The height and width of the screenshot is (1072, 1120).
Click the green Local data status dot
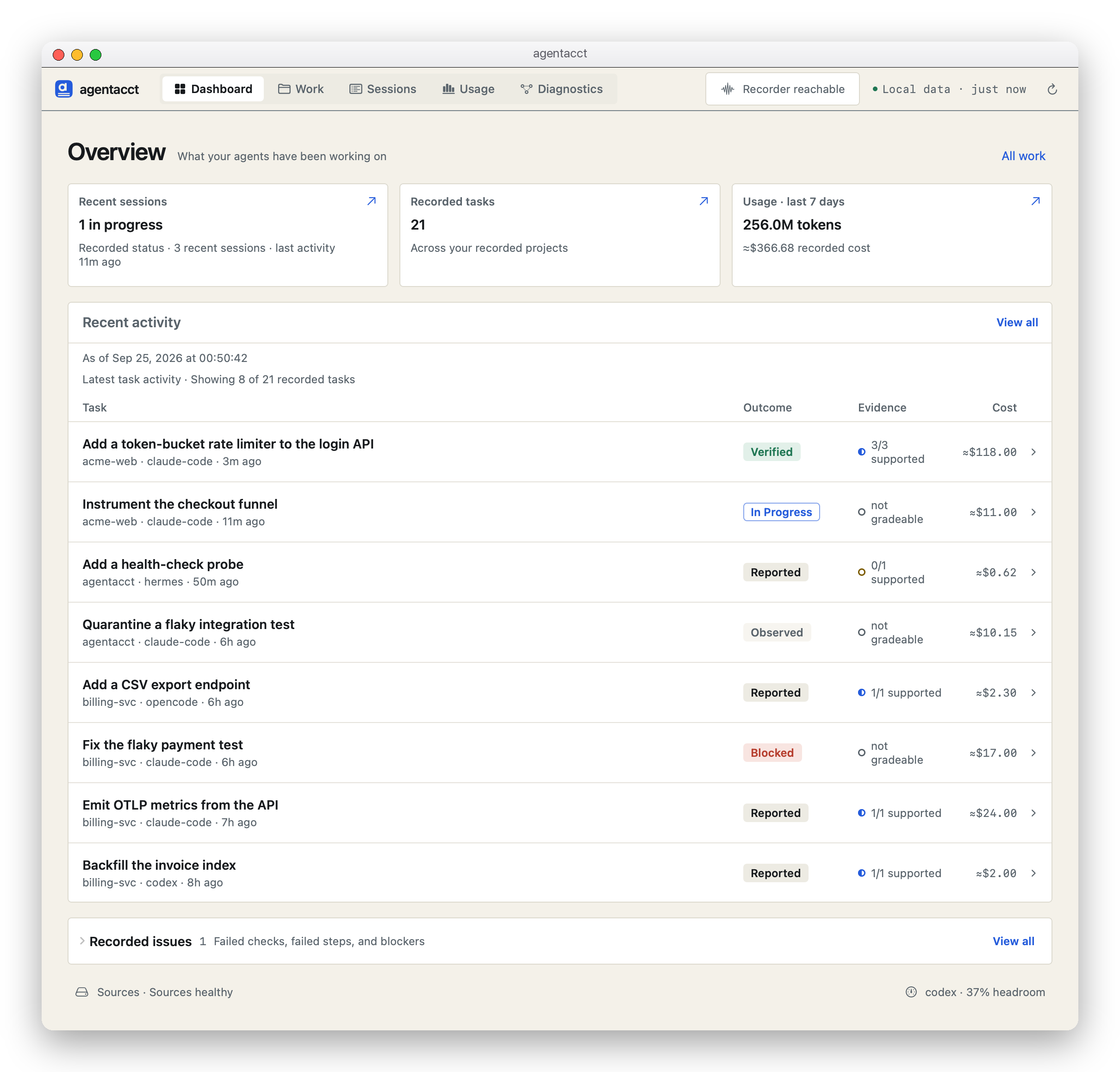[874, 89]
